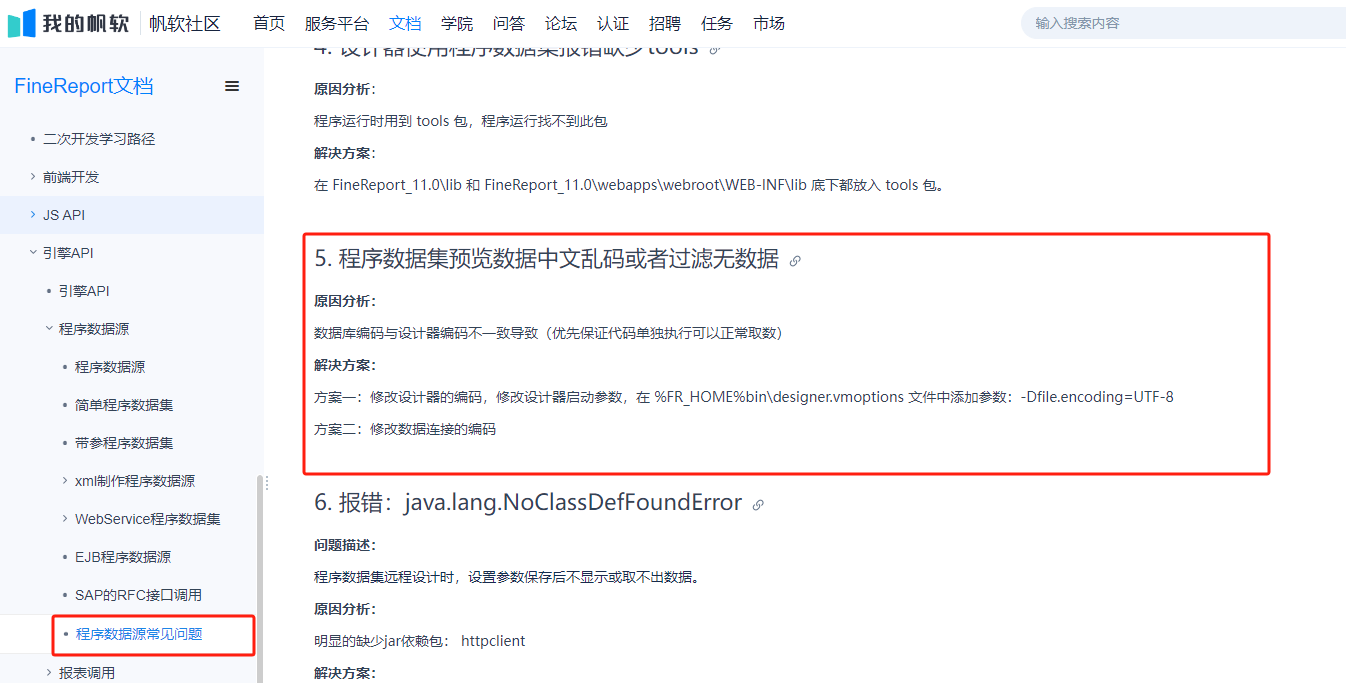Click the search input field
The height and width of the screenshot is (683, 1346).
1180,23
